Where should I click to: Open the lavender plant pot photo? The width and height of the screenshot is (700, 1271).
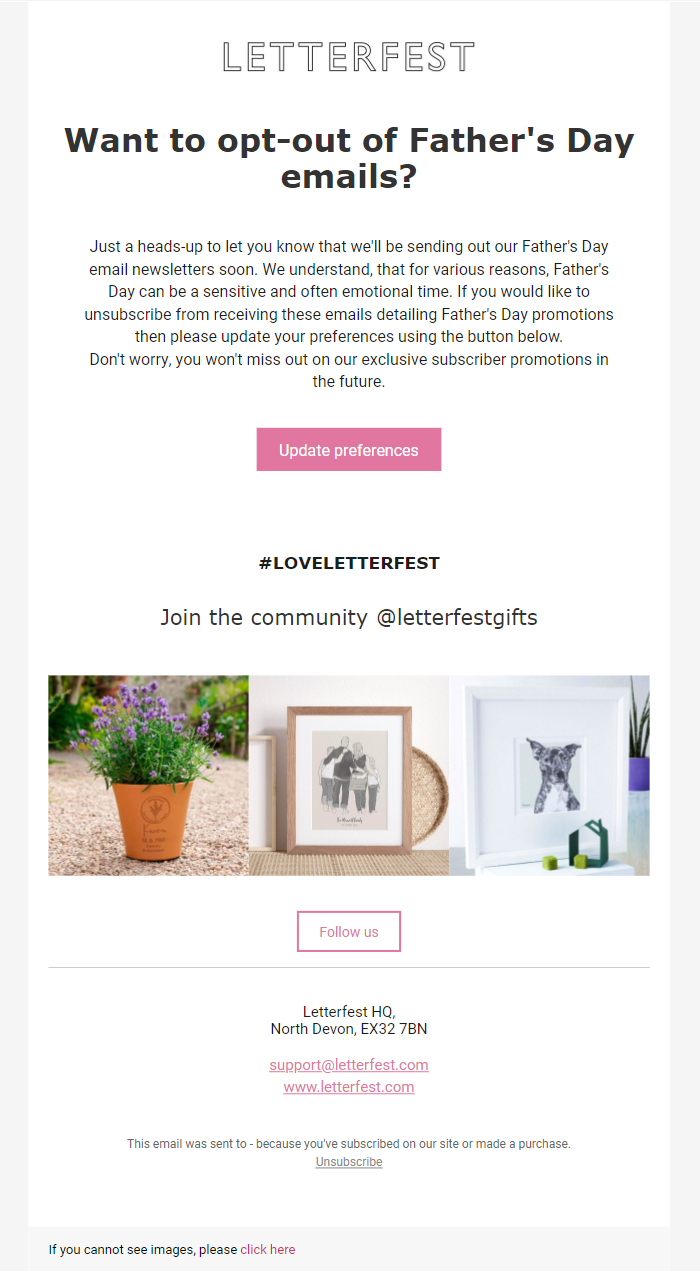click(x=148, y=775)
